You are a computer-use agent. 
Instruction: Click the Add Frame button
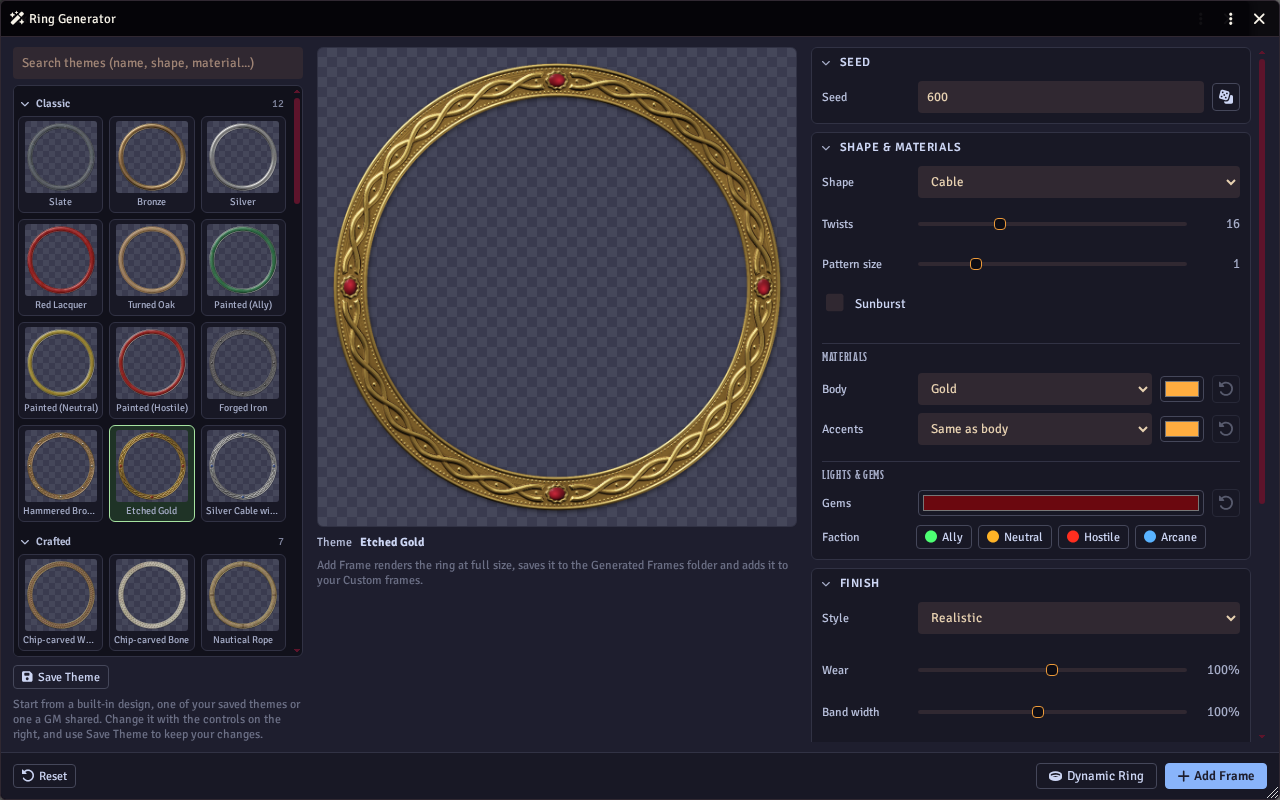(1216, 776)
